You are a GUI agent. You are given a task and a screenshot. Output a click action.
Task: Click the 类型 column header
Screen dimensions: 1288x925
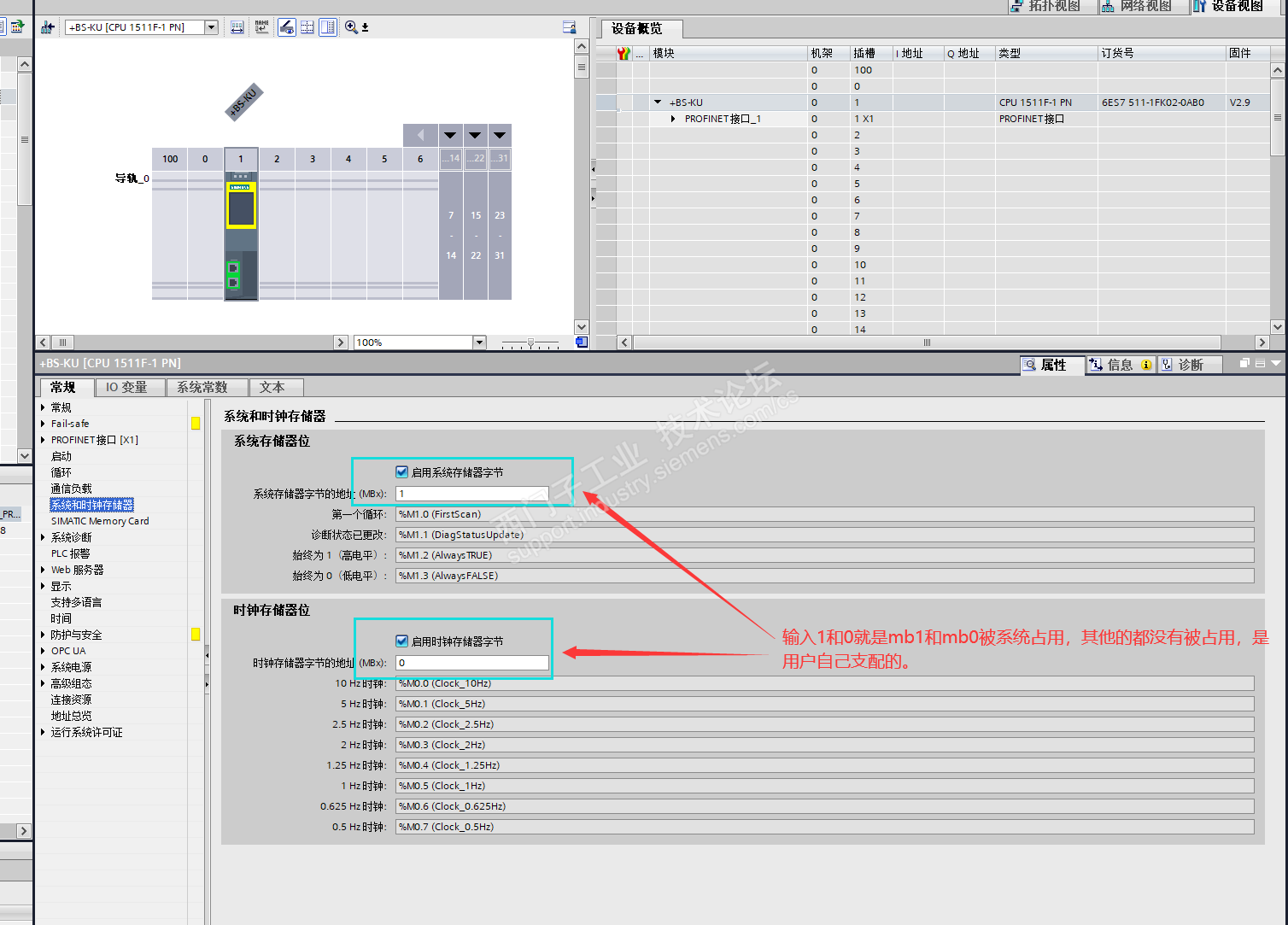point(1046,53)
